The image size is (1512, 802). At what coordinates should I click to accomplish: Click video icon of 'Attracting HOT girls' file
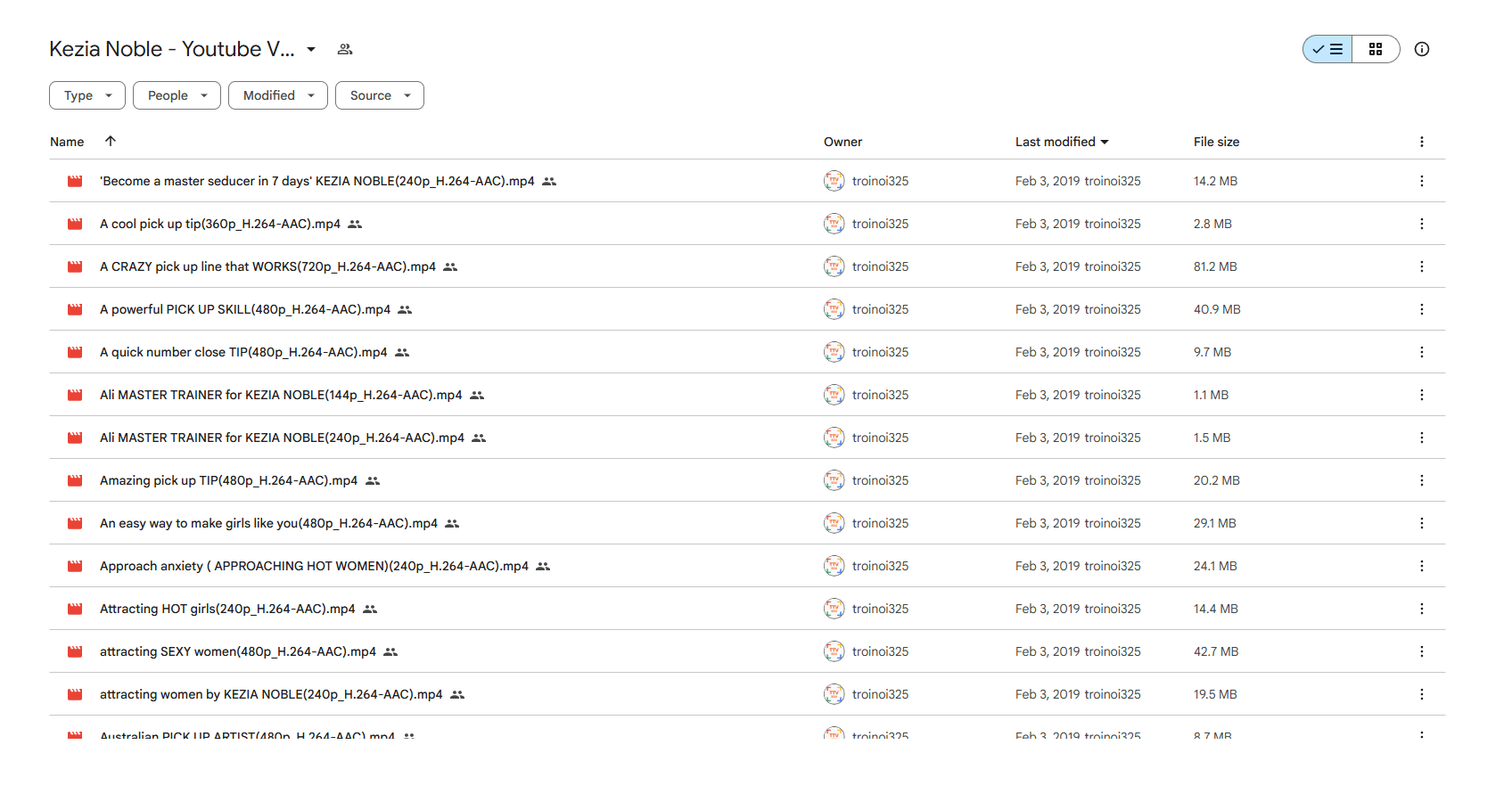[75, 609]
